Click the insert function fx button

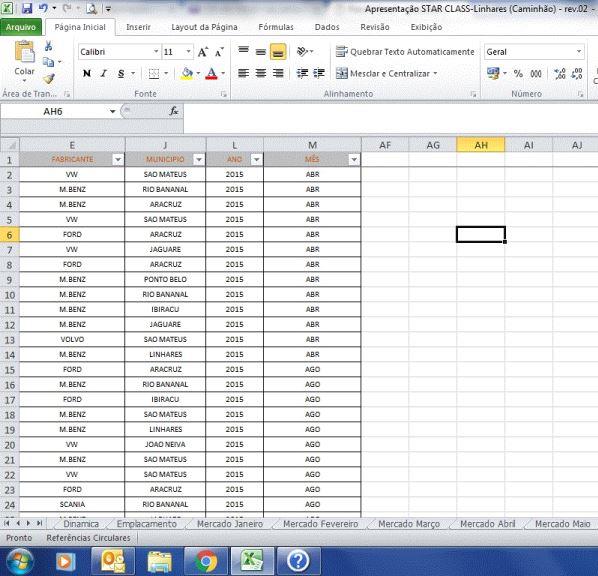(174, 111)
